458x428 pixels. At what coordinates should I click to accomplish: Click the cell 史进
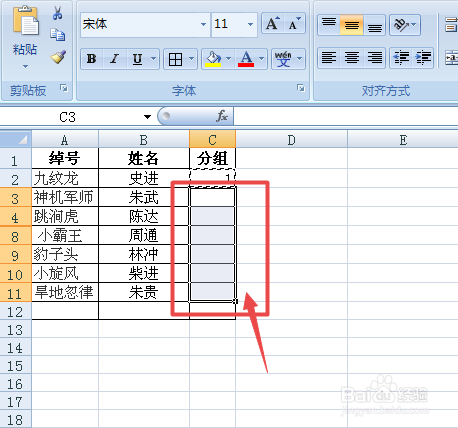point(144,178)
